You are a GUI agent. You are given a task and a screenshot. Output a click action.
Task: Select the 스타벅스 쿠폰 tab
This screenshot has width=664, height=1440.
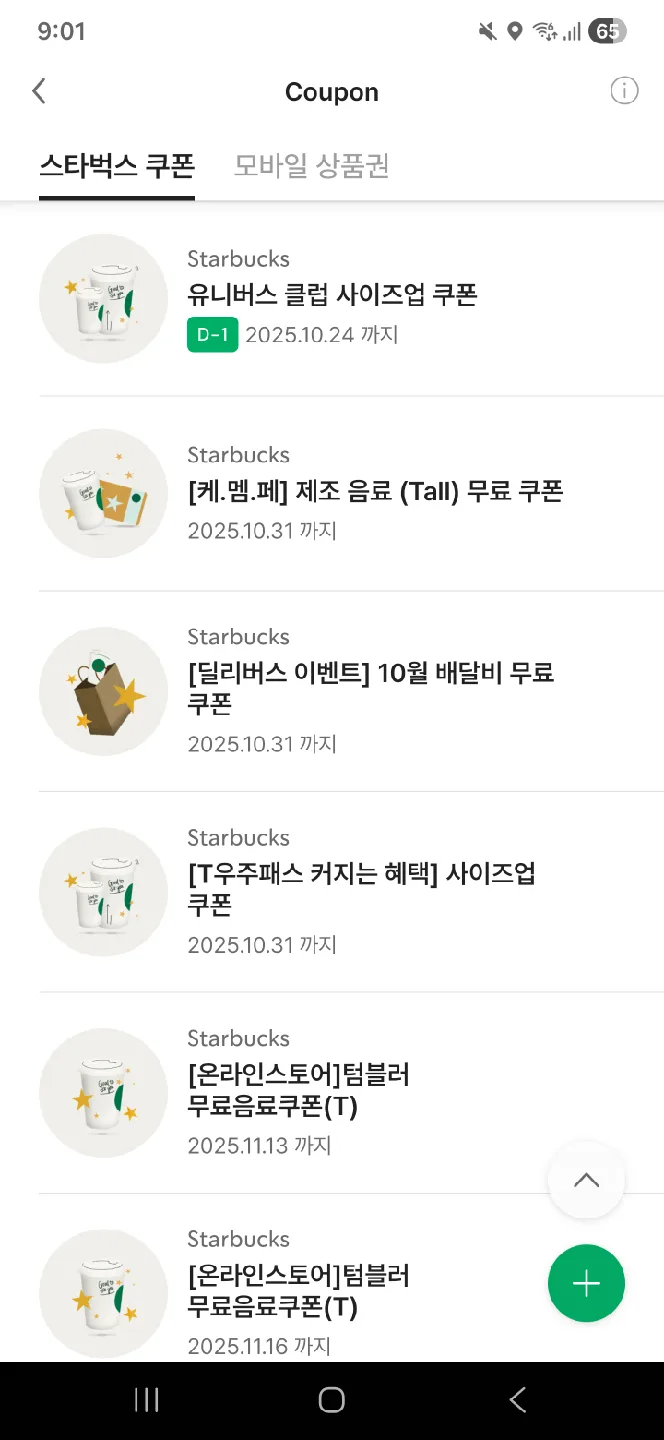tap(117, 166)
